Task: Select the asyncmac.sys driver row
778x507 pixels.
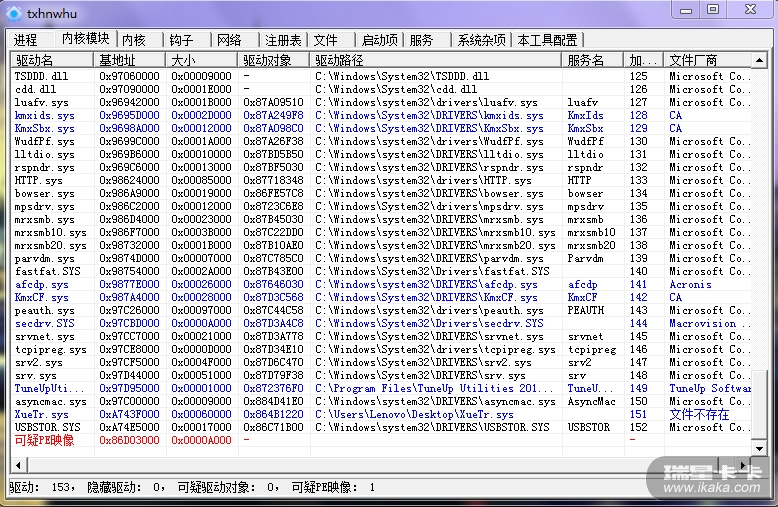Action: [x=381, y=401]
